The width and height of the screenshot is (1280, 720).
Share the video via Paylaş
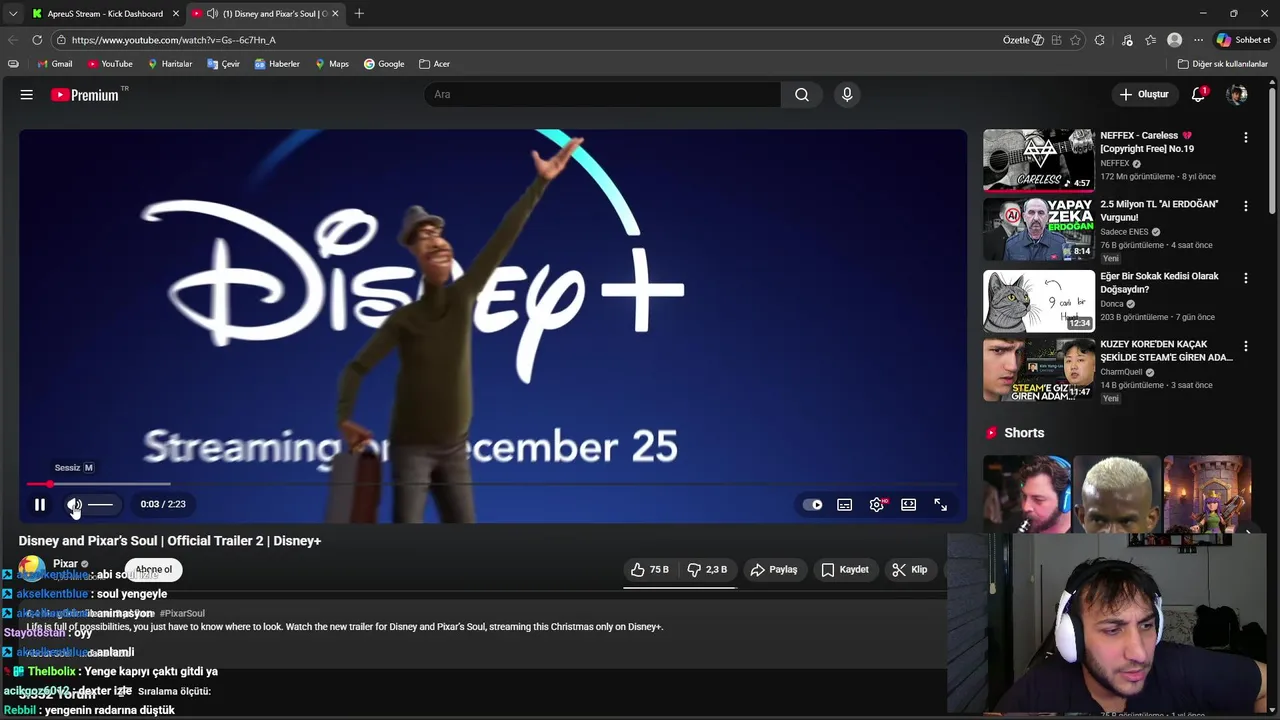774,570
